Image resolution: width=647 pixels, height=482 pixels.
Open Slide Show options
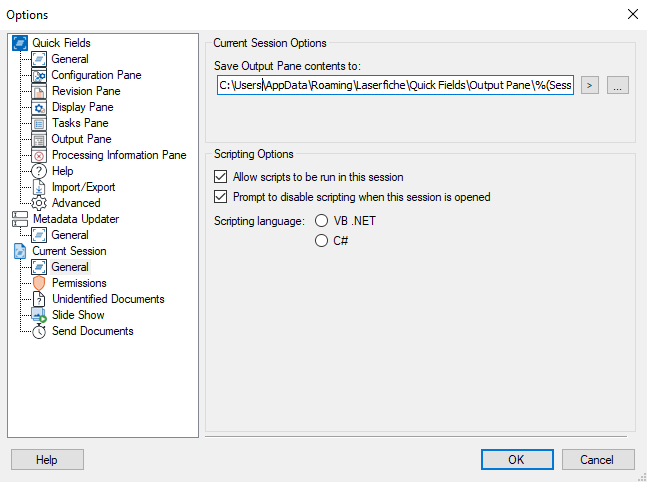click(x=78, y=315)
